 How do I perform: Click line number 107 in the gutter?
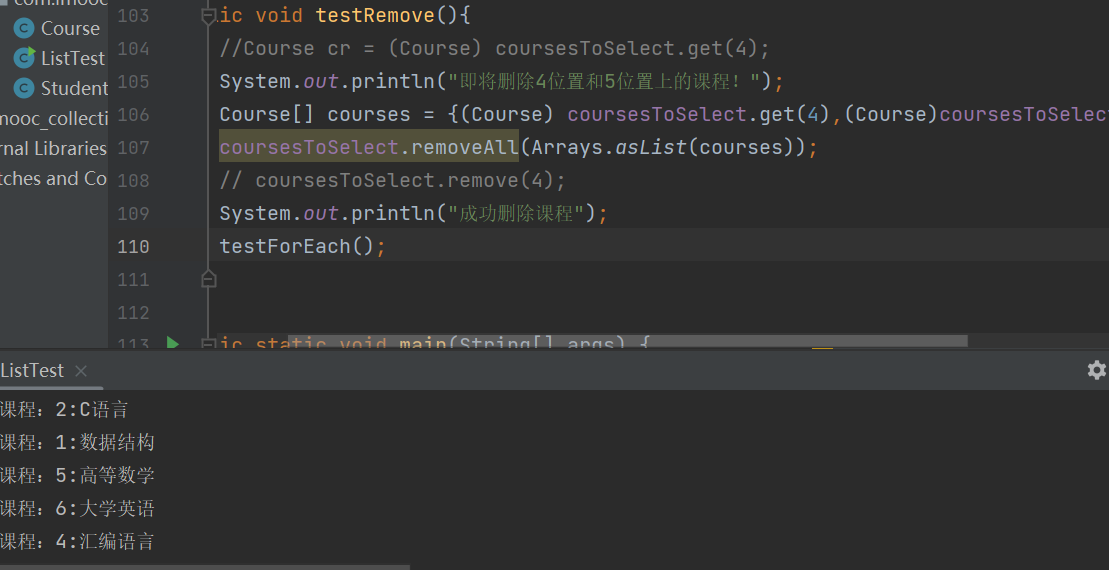[133, 148]
